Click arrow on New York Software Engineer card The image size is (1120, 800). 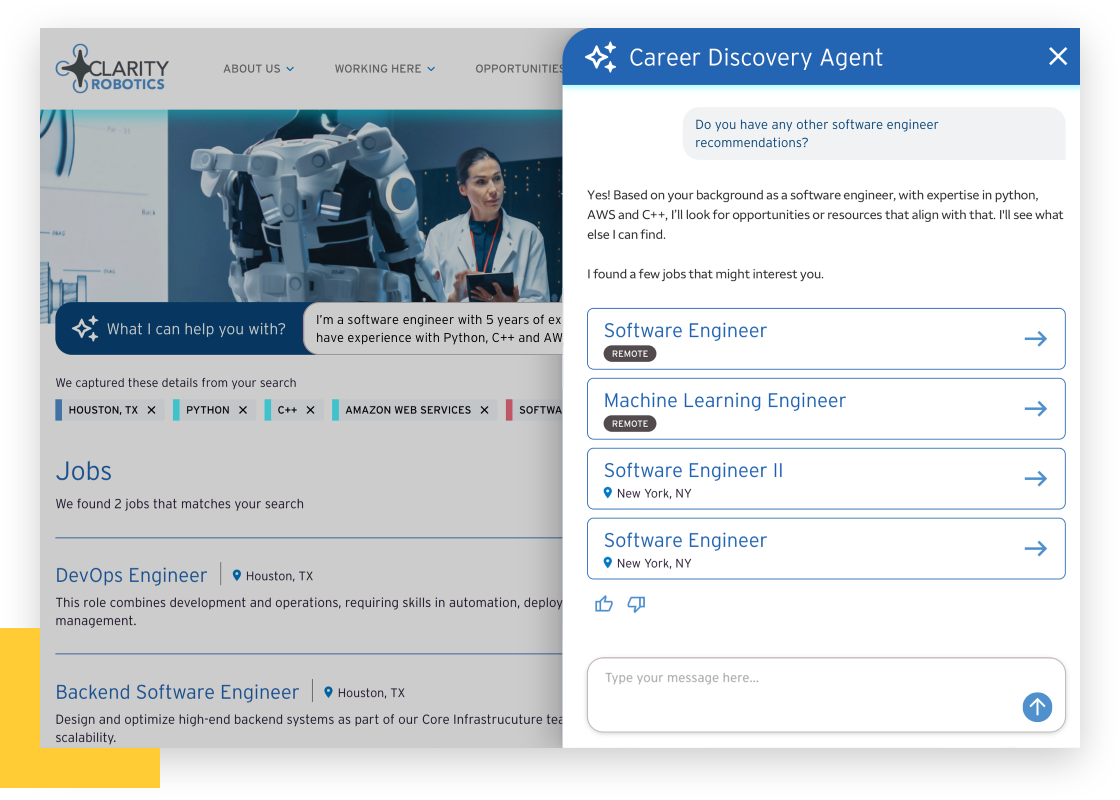coord(1036,549)
